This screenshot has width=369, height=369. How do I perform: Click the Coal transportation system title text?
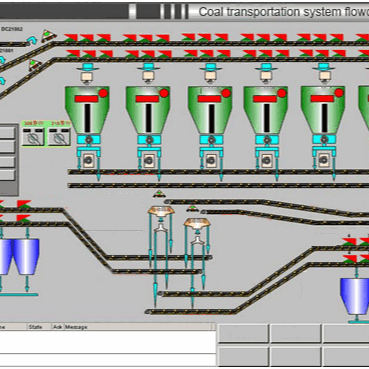click(x=283, y=12)
